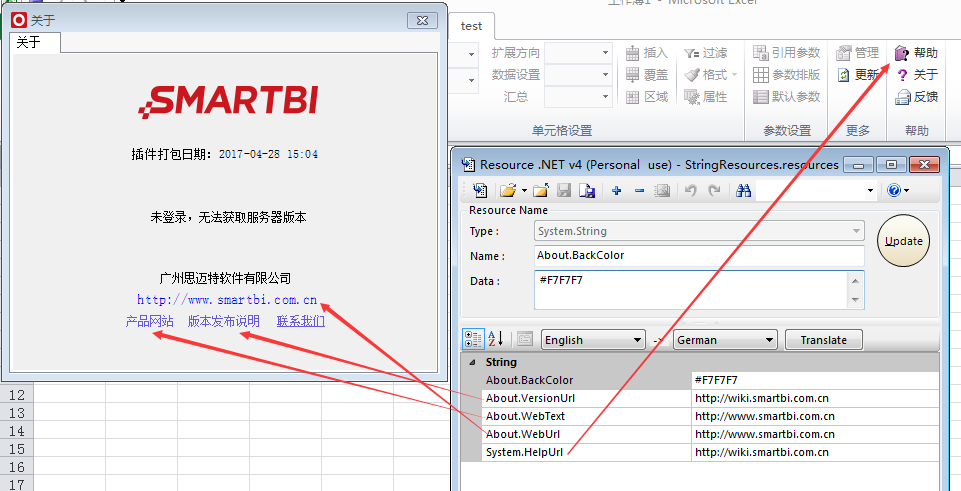Click the 区域 region button in ribbon

click(x=647, y=97)
